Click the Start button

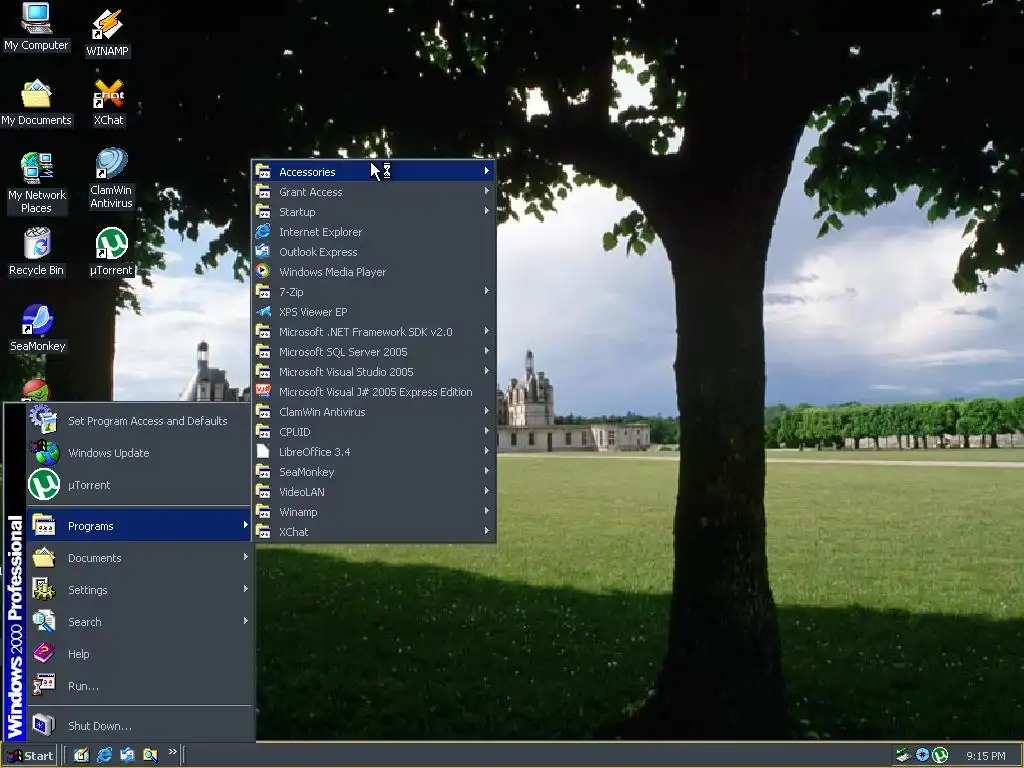tap(30, 756)
